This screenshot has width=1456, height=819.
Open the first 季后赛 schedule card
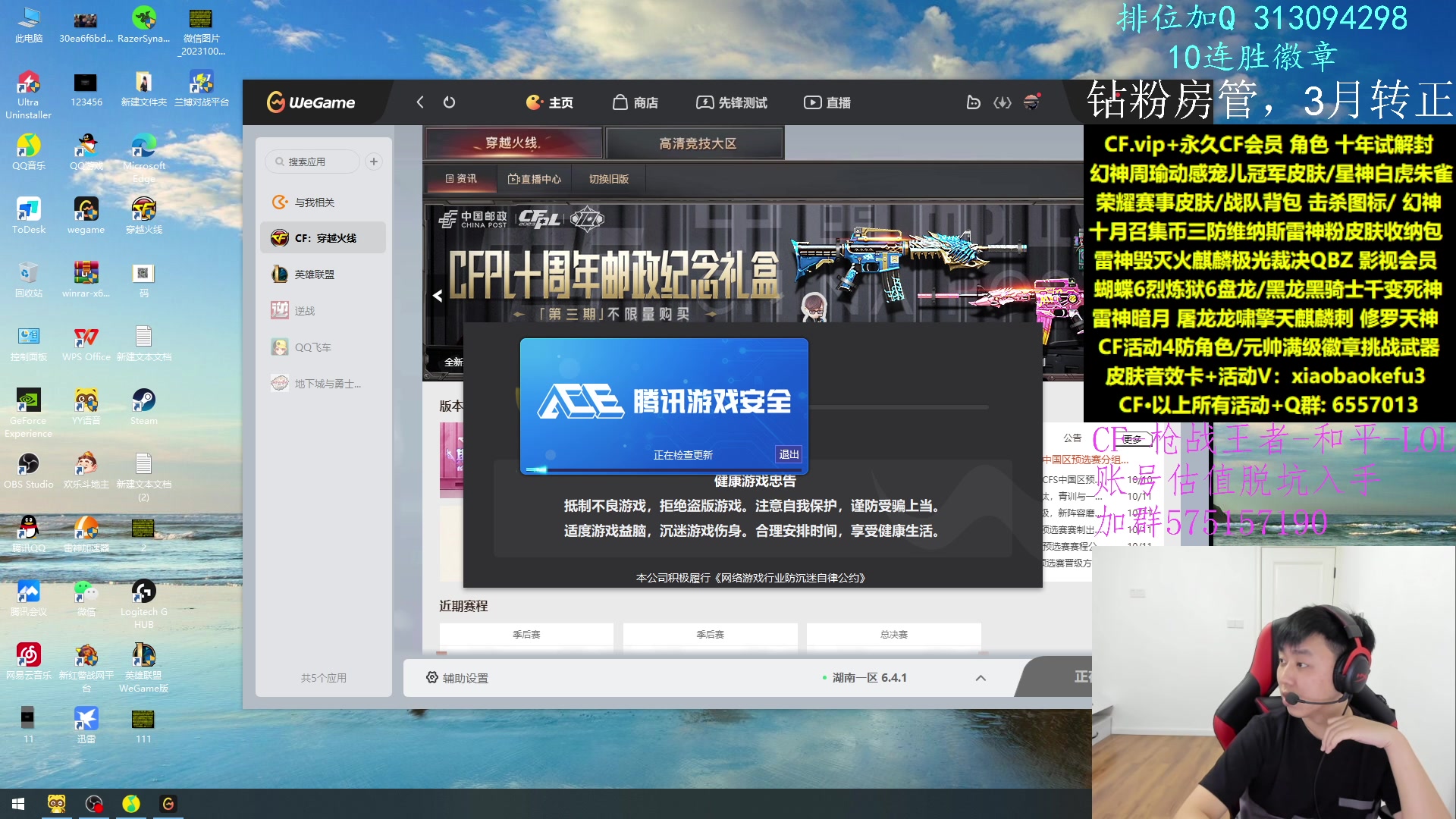point(526,635)
